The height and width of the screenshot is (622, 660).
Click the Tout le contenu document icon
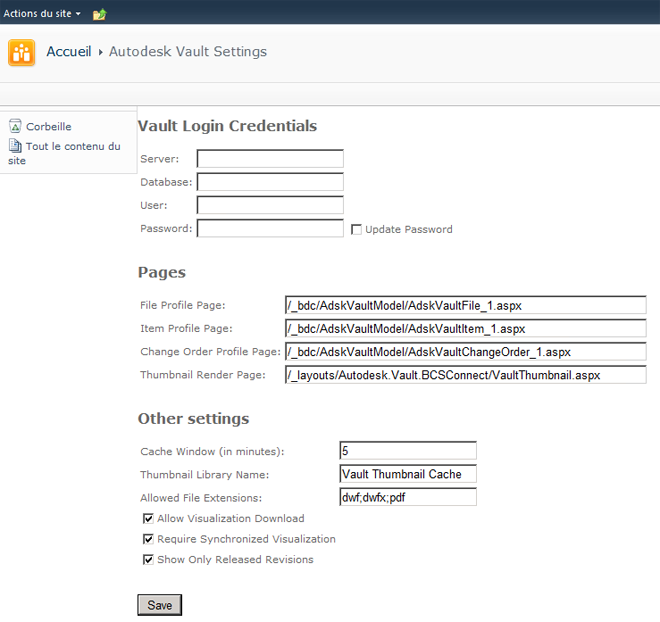tap(15, 146)
